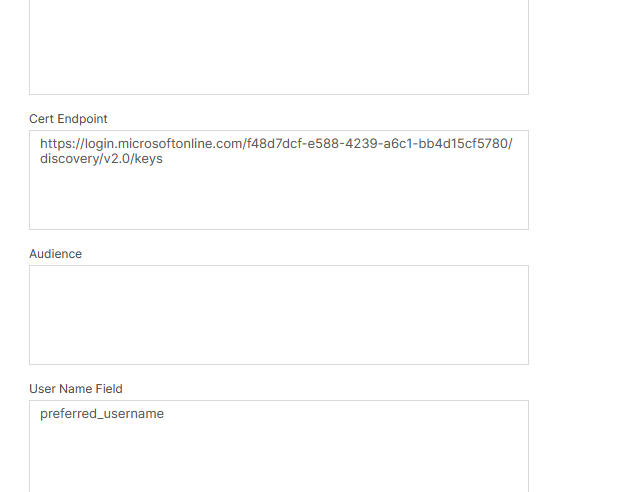Viewport: 631px width, 492px height.
Task: Click the https prefix in Cert Endpoint
Action: [x=55, y=144]
